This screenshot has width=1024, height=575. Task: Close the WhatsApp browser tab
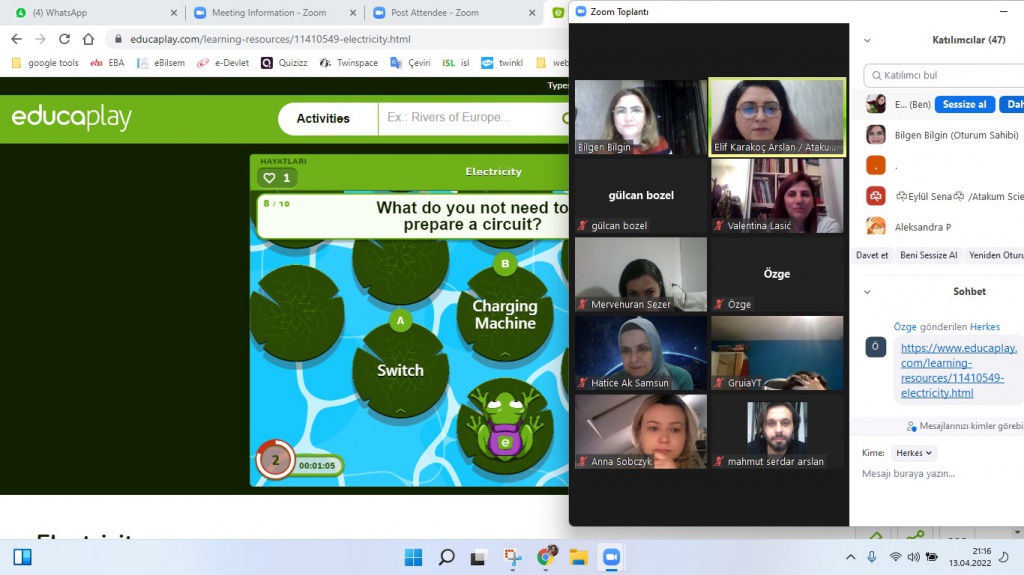coord(173,12)
